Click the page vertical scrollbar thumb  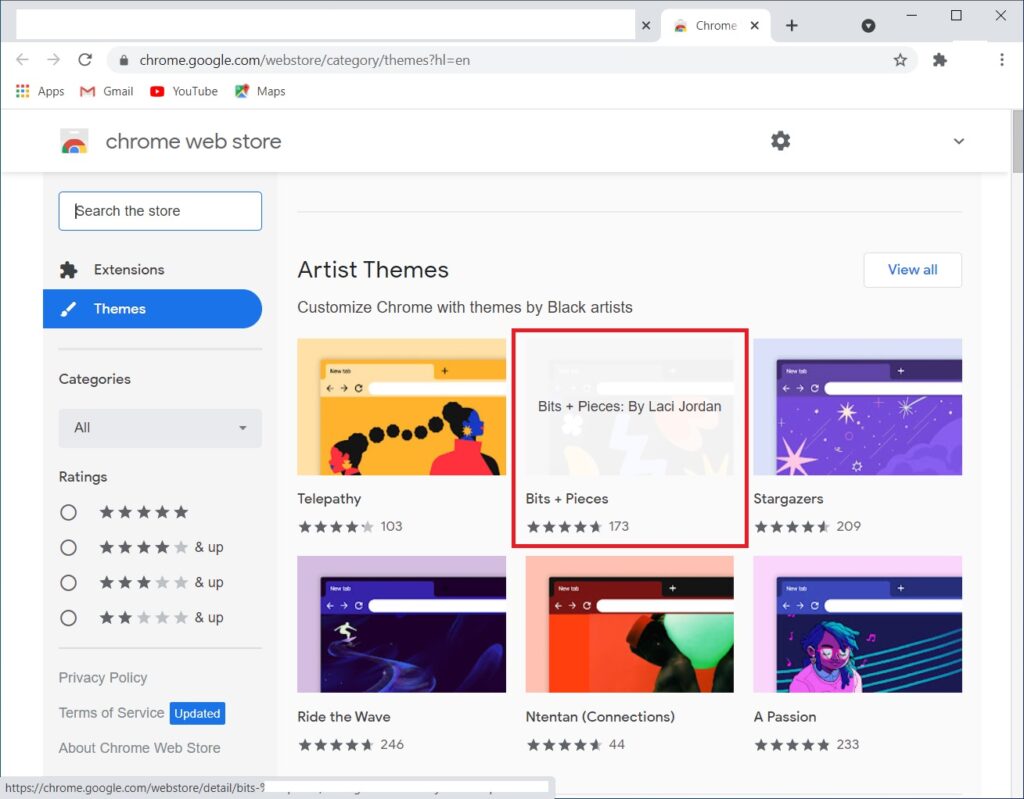pyautogui.click(x=1017, y=142)
